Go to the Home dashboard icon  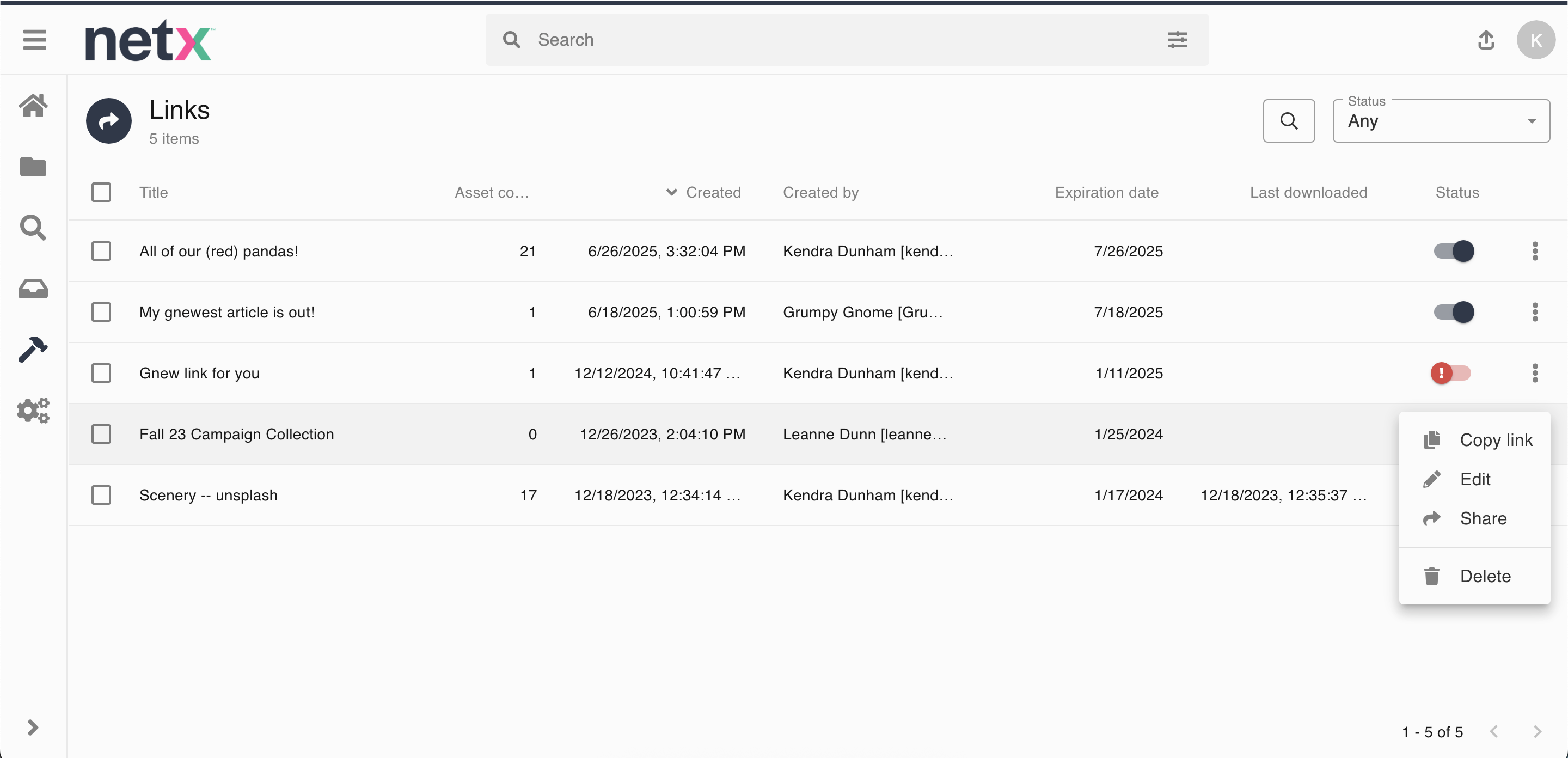pyautogui.click(x=33, y=106)
